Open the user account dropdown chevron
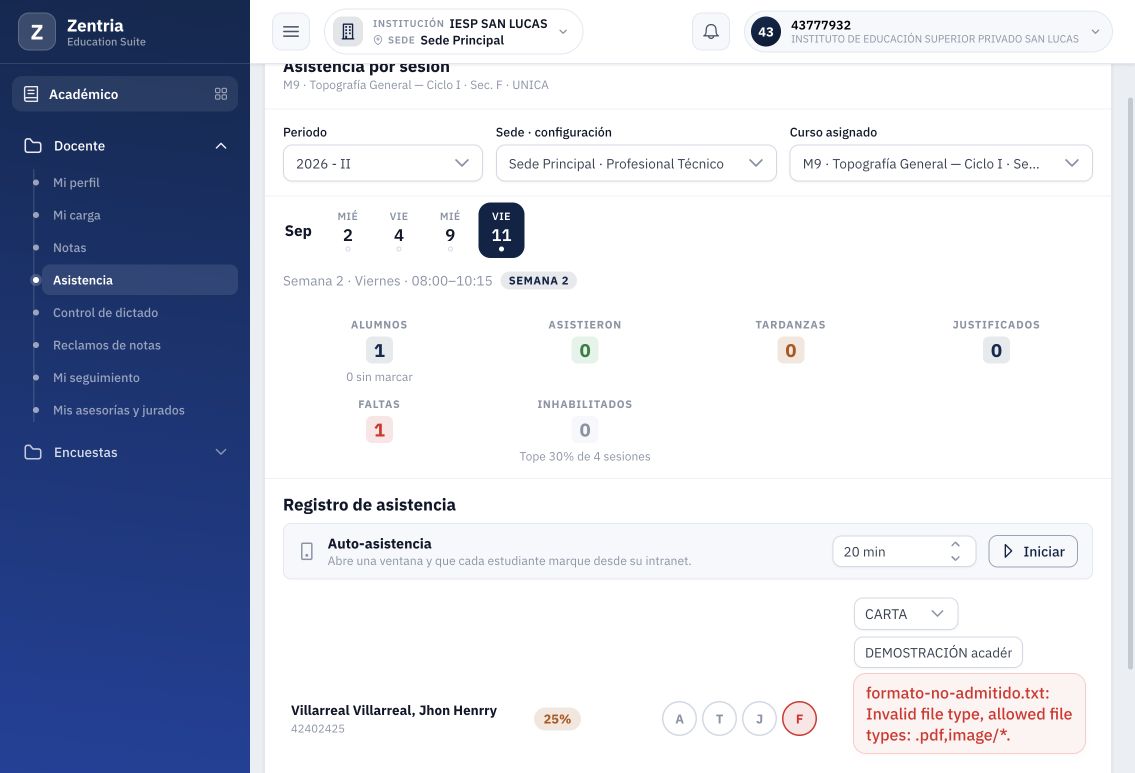This screenshot has width=1135, height=773. tap(1095, 32)
